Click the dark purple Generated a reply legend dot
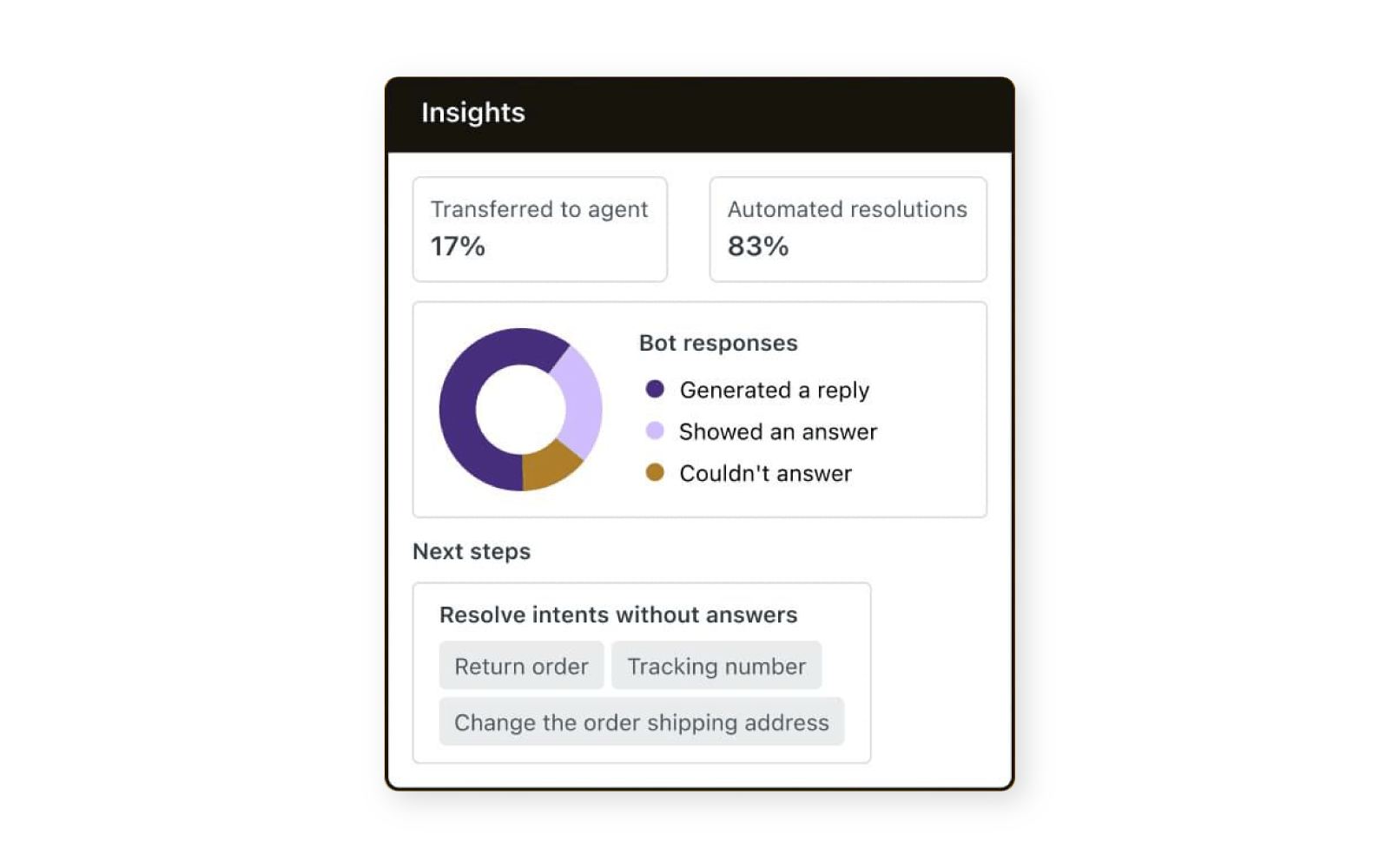 pyautogui.click(x=655, y=389)
